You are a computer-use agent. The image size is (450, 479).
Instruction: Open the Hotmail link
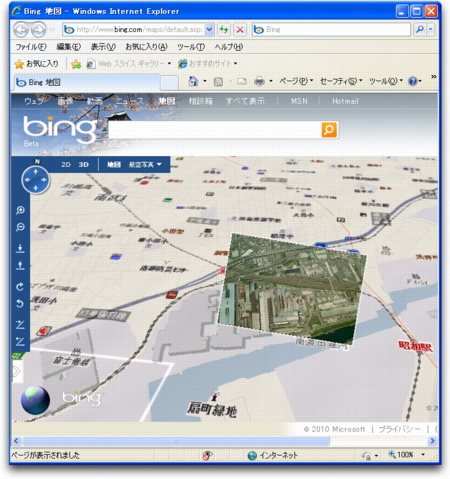pos(345,101)
